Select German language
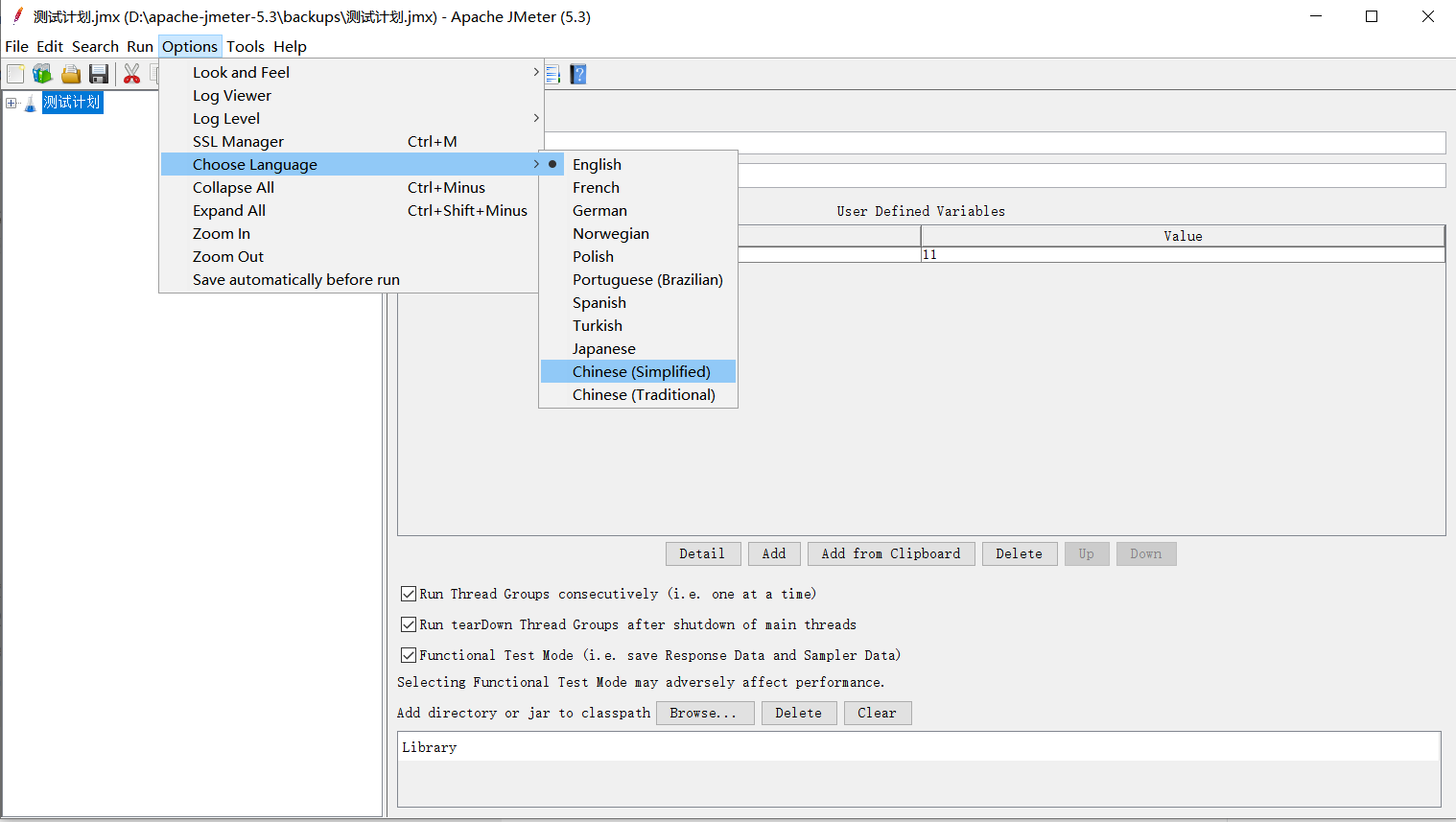Screen dimensions: 1456x822 point(638,210)
